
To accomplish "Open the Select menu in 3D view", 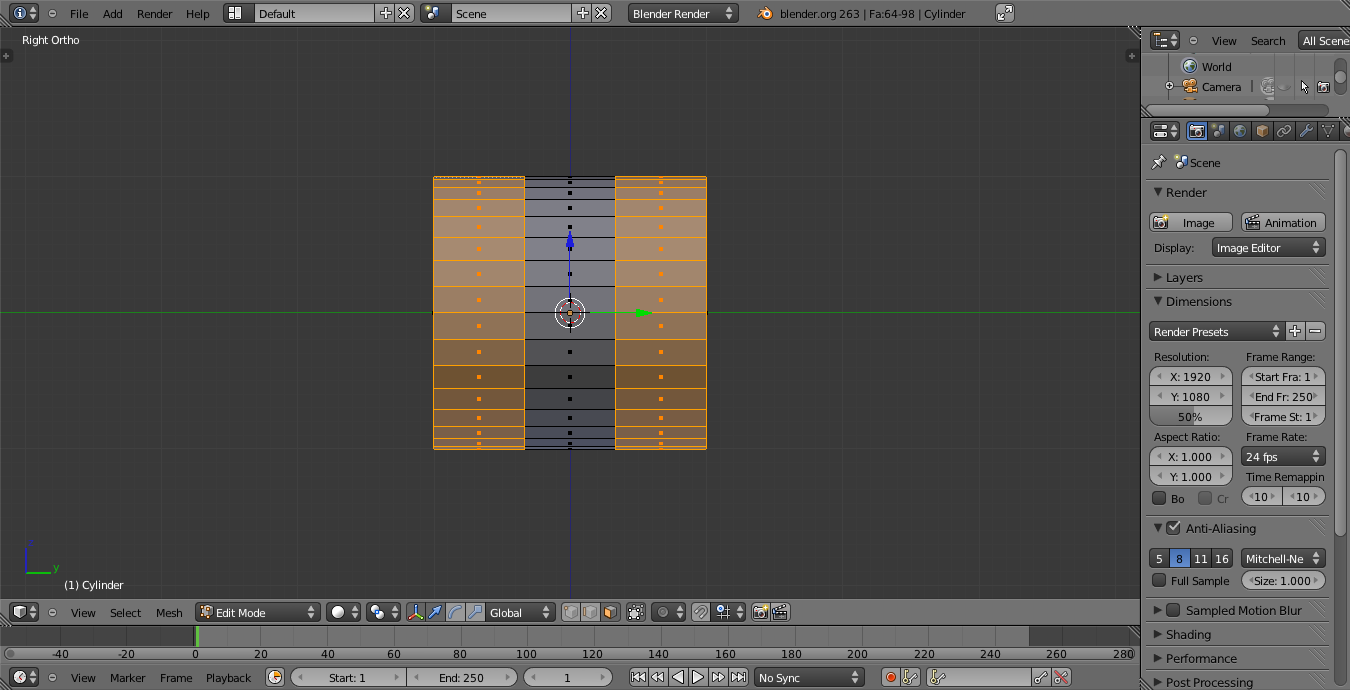I will (x=126, y=612).
